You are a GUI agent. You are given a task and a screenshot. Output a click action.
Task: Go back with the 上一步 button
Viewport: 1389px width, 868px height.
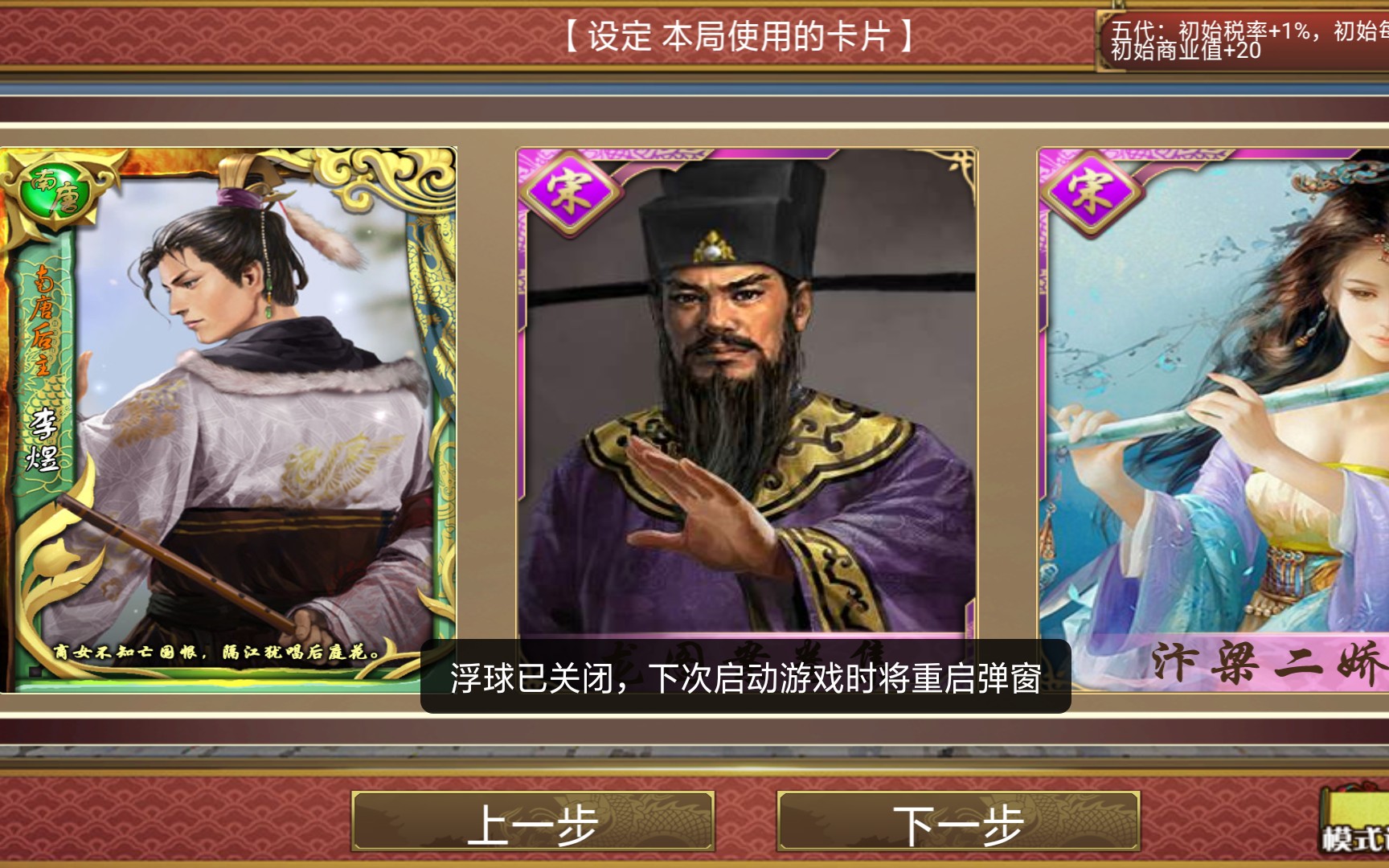point(533,821)
